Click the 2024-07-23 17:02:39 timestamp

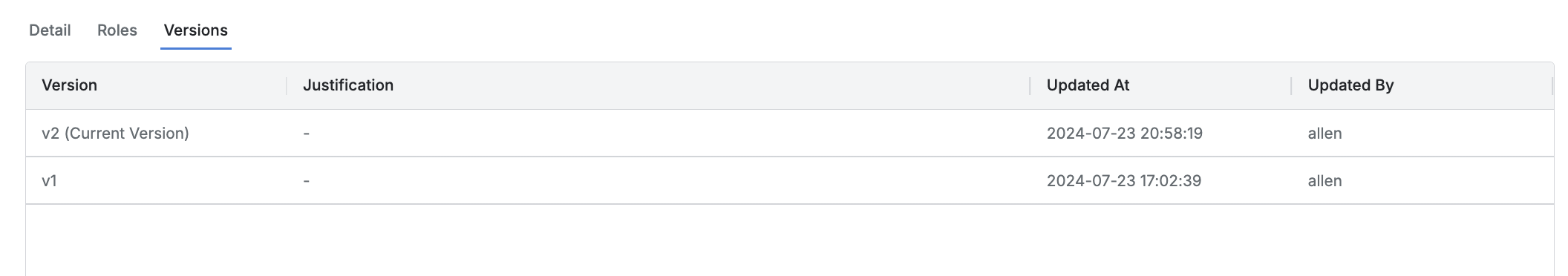[x=1123, y=181]
